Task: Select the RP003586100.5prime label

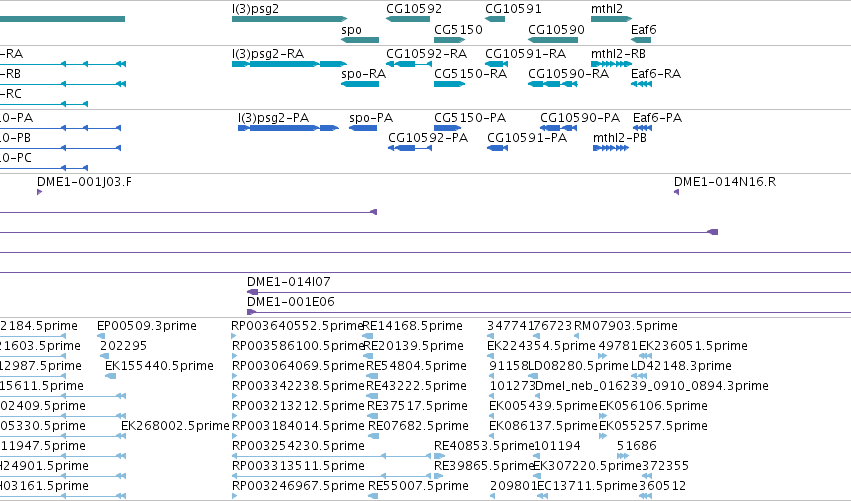Action: coord(298,346)
